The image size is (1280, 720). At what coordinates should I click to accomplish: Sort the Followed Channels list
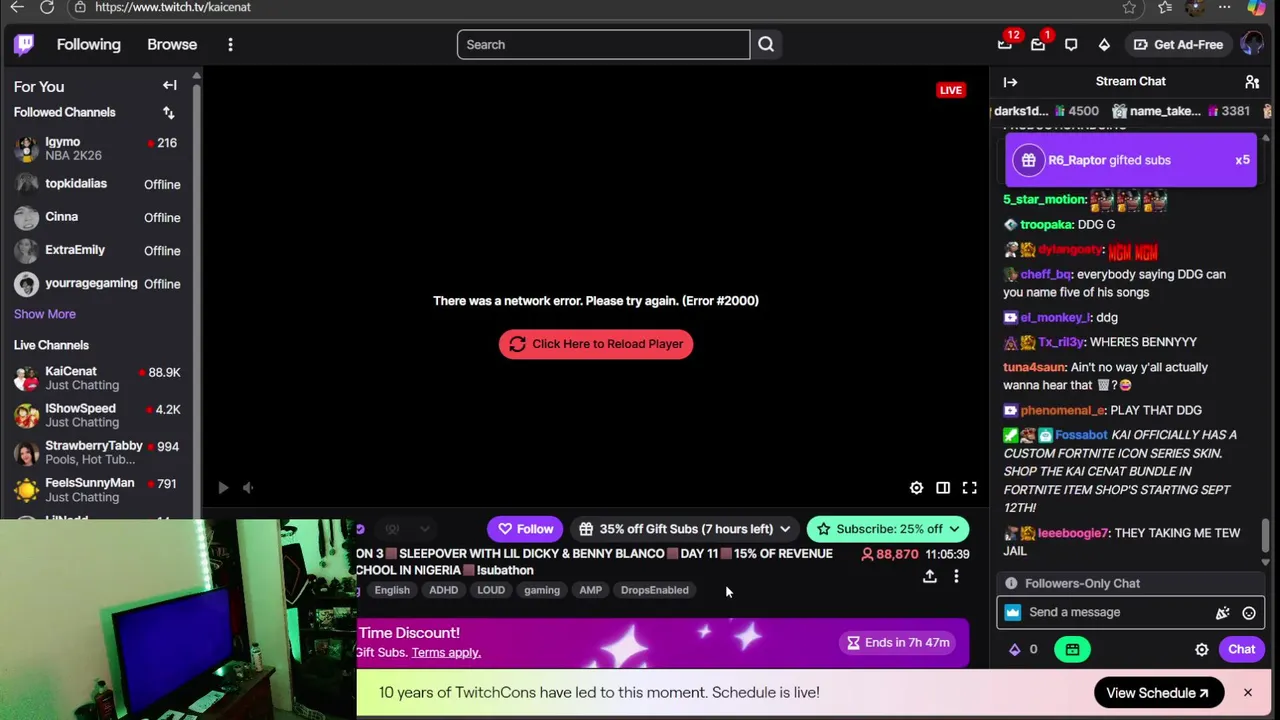pyautogui.click(x=168, y=113)
